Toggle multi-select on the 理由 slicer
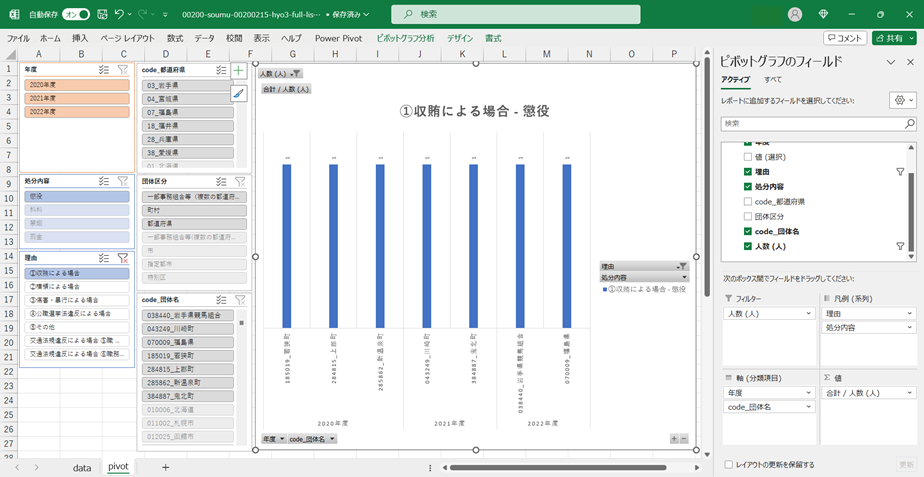924x477 pixels. tap(104, 257)
